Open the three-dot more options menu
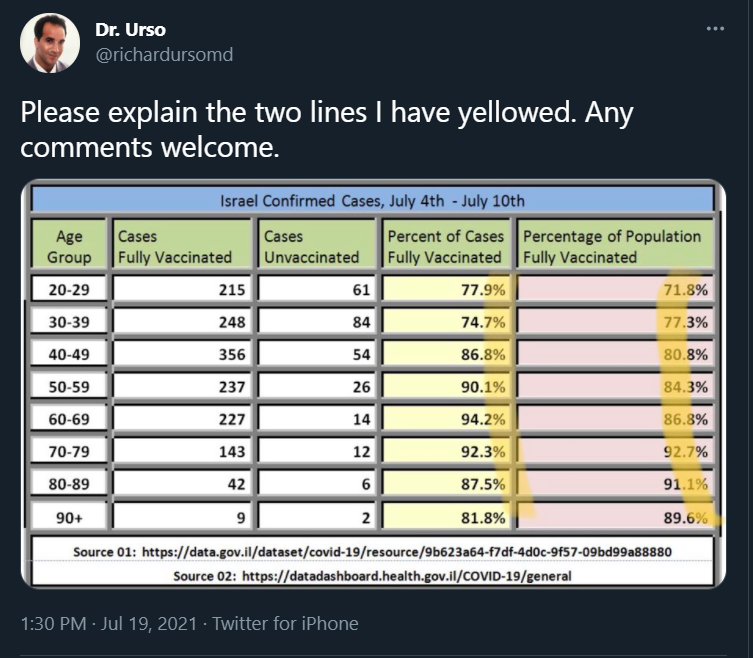The width and height of the screenshot is (753, 658). 715,29
